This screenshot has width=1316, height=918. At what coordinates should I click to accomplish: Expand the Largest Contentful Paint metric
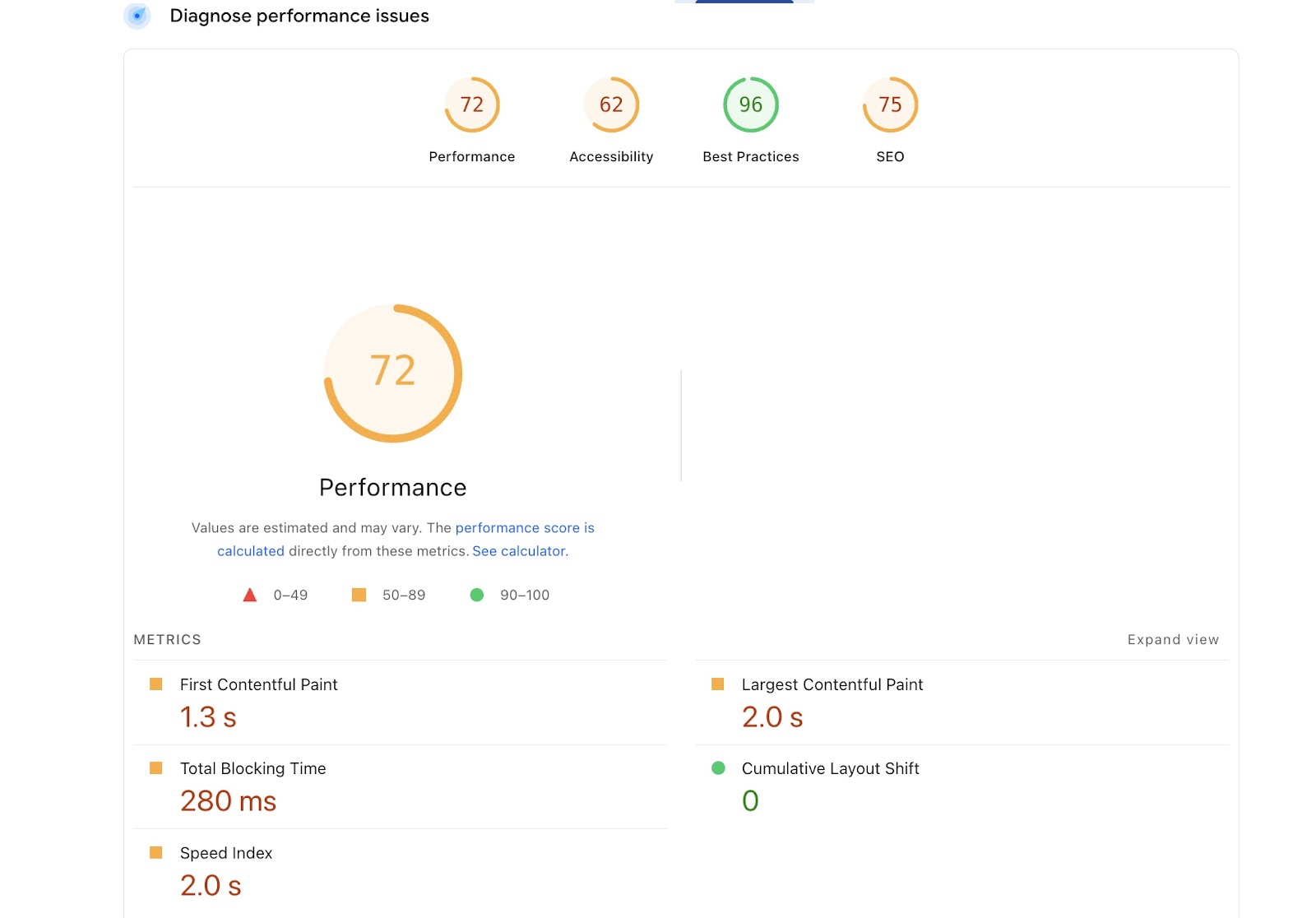click(832, 684)
